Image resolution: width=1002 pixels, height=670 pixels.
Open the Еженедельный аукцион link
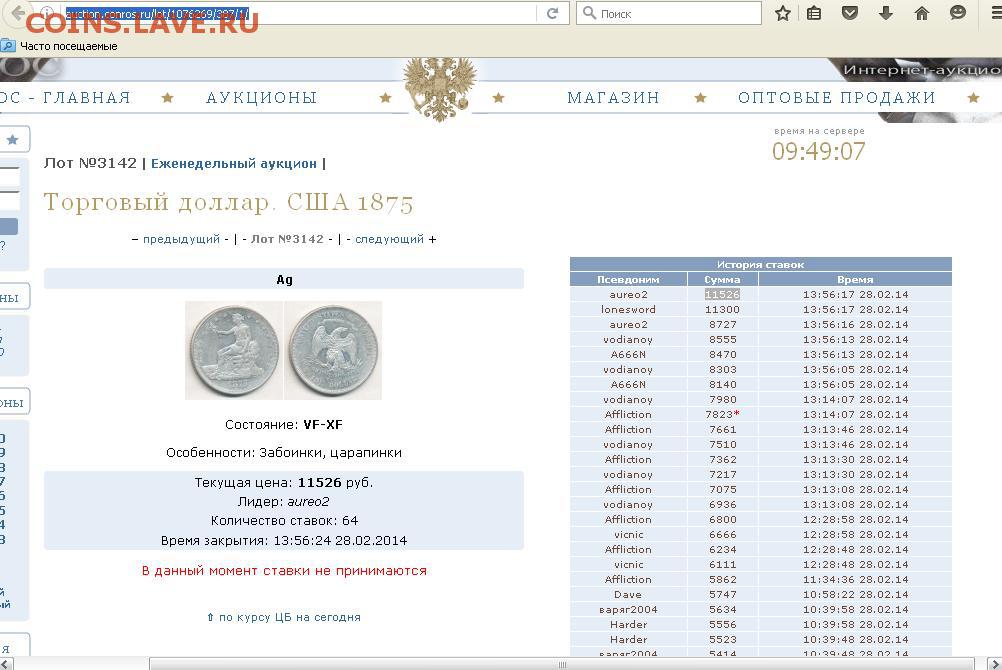pyautogui.click(x=234, y=163)
